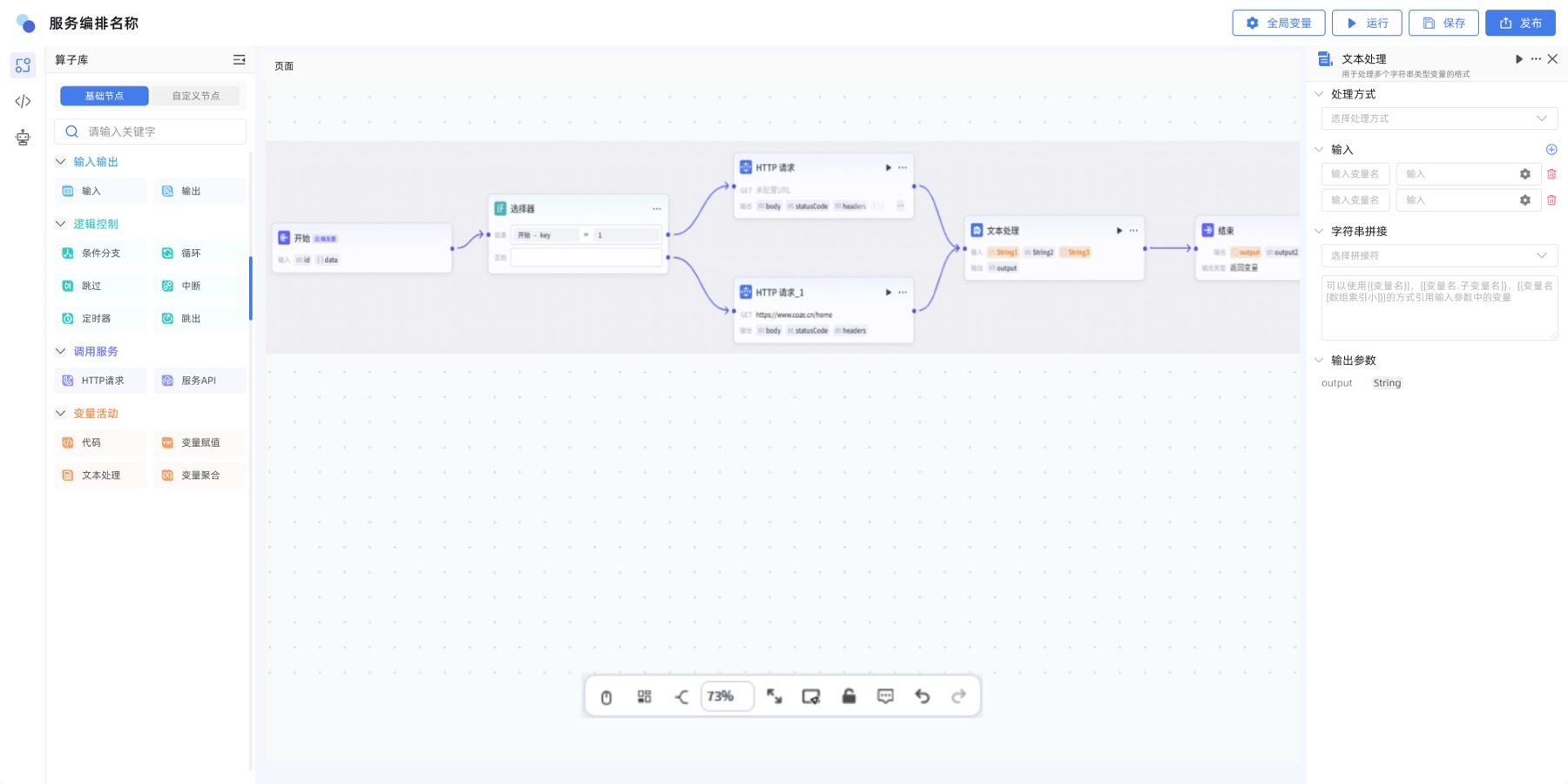Open the 选择处理方式 dropdown

tap(1439, 118)
